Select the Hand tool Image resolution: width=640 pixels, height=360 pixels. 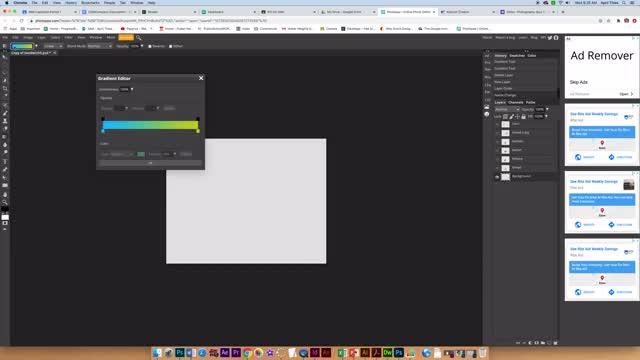click(5, 194)
